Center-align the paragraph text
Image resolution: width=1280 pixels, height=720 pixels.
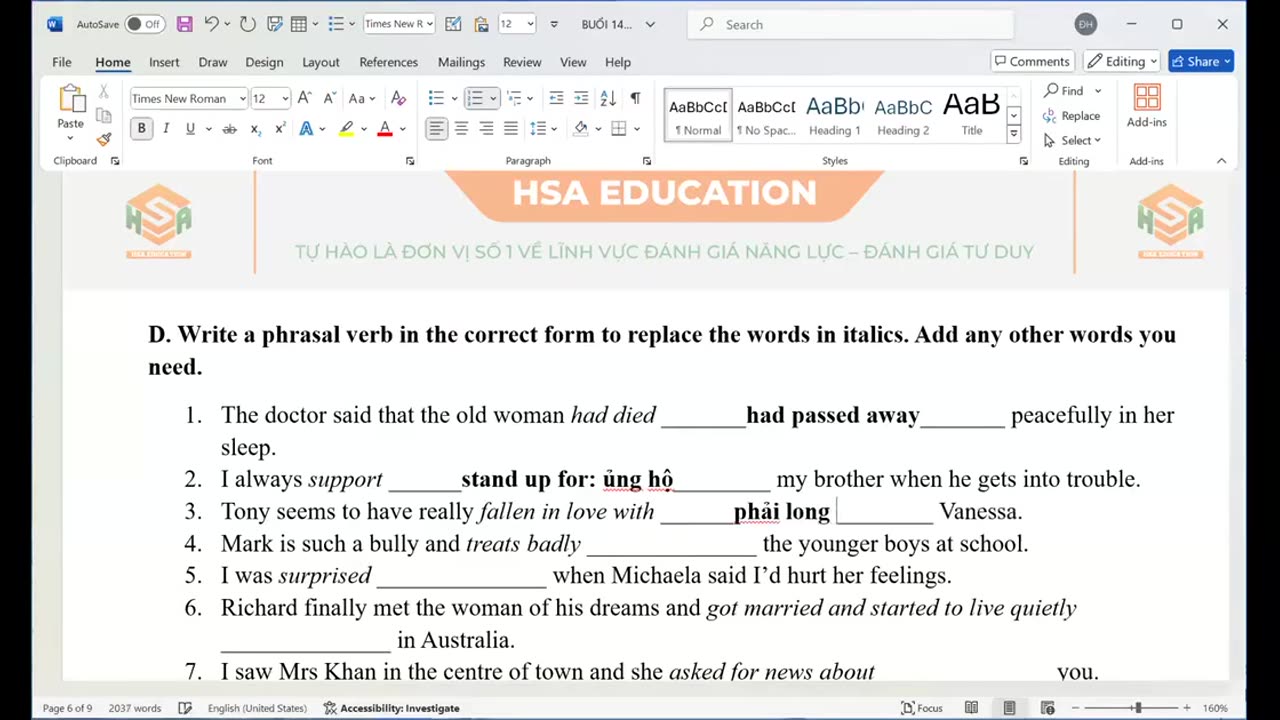pos(461,129)
